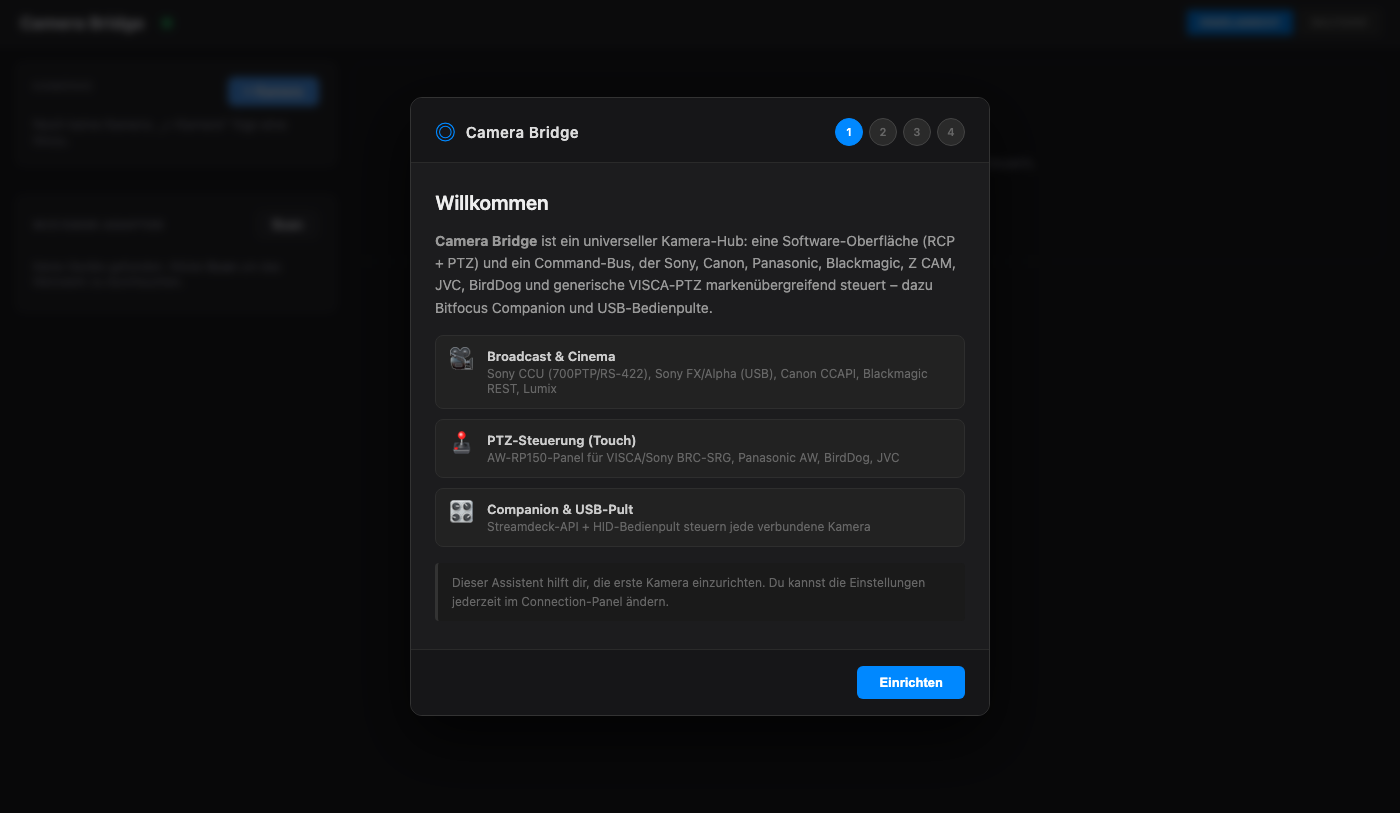Select wizard step 4 indicator
1400x813 pixels.
pyautogui.click(x=951, y=132)
